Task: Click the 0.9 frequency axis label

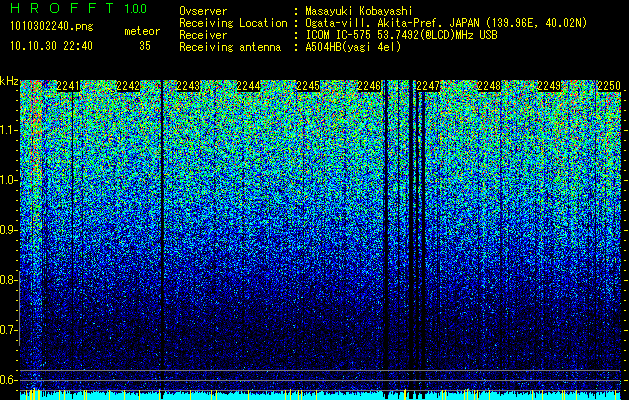Action: (x=8, y=230)
